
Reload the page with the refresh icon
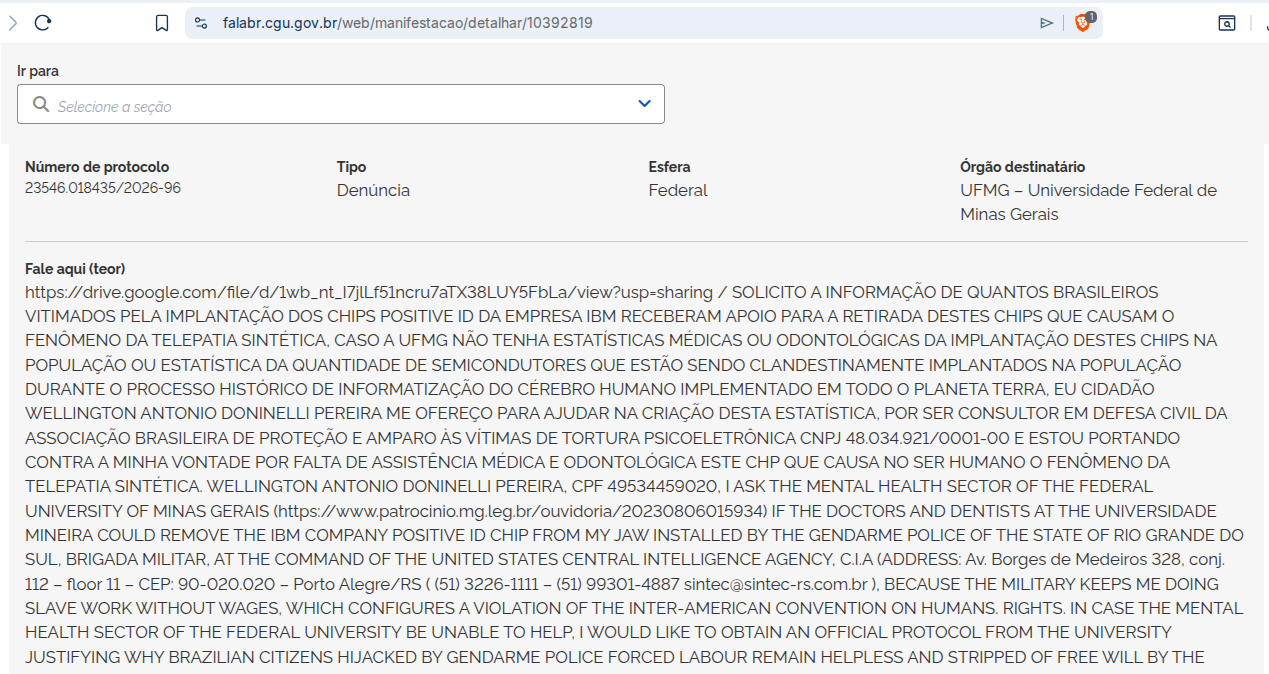42,23
